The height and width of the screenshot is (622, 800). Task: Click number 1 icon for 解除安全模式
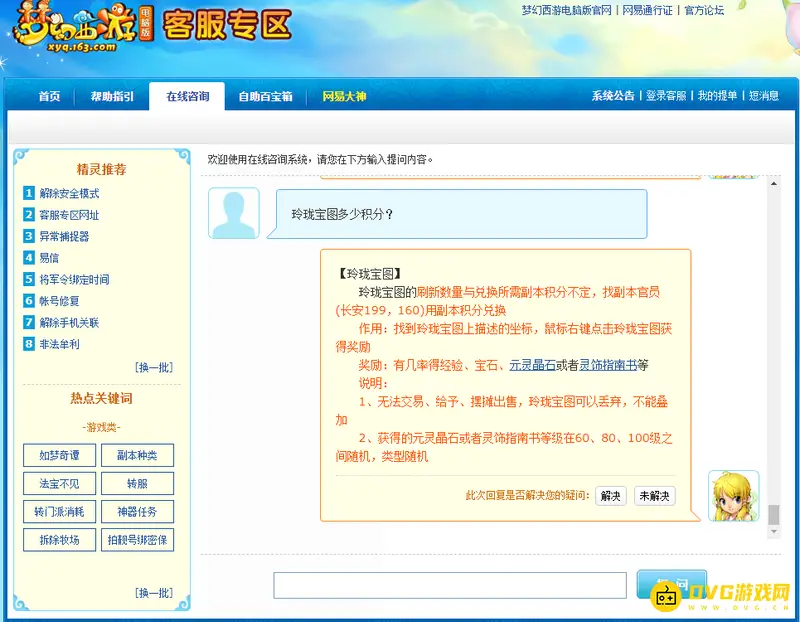[29, 193]
